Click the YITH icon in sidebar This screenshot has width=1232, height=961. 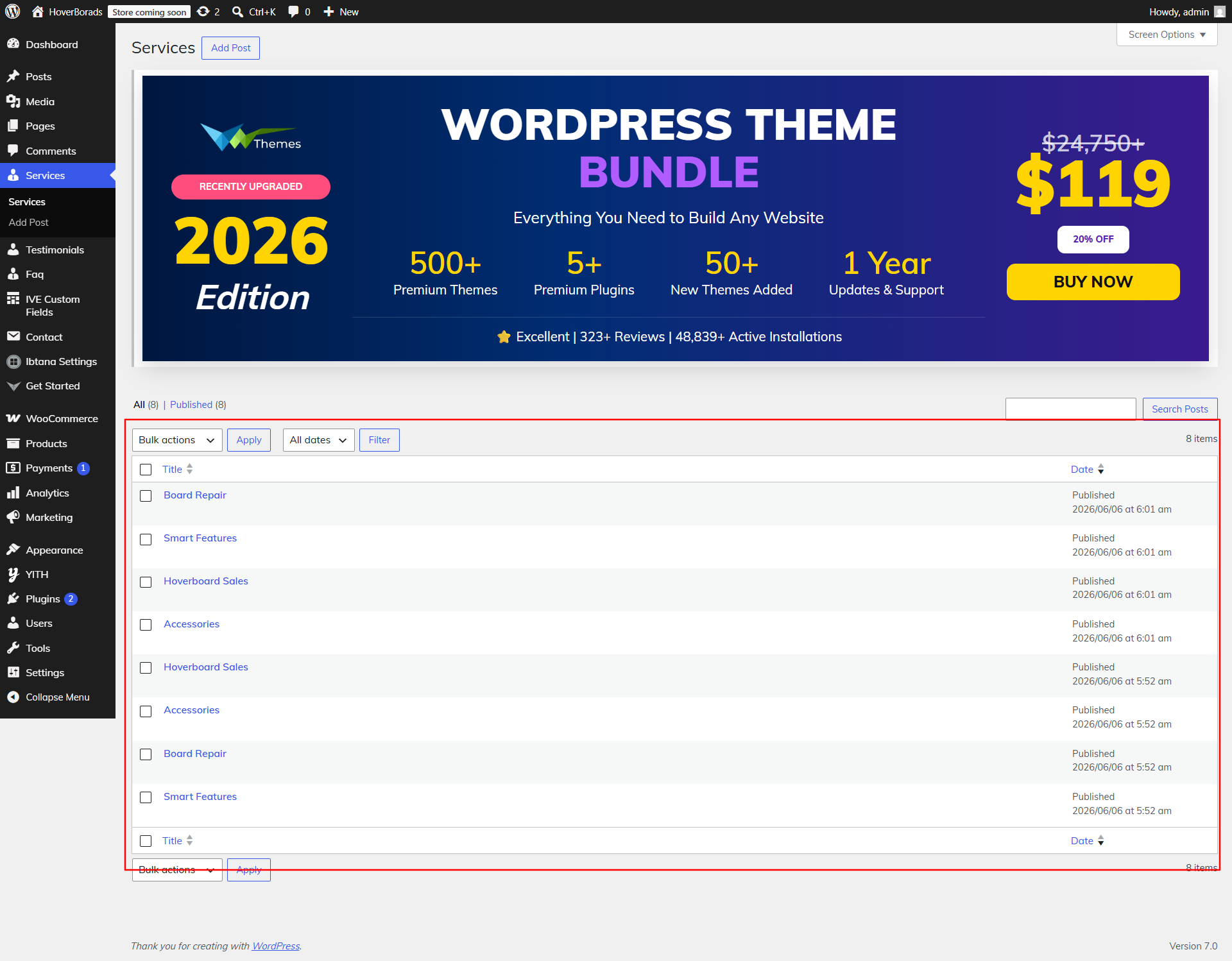pyautogui.click(x=13, y=574)
